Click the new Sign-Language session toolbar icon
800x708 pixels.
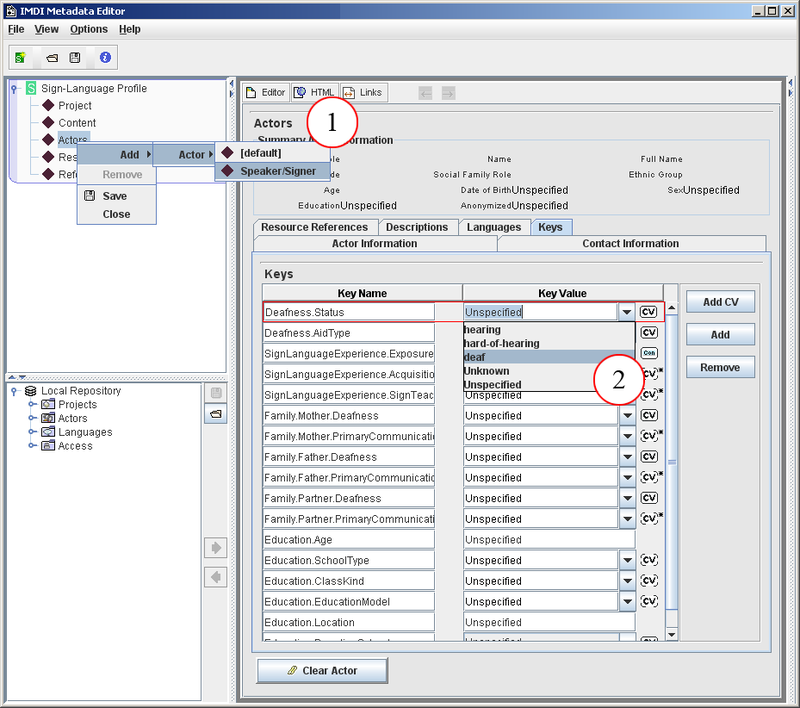coord(20,57)
